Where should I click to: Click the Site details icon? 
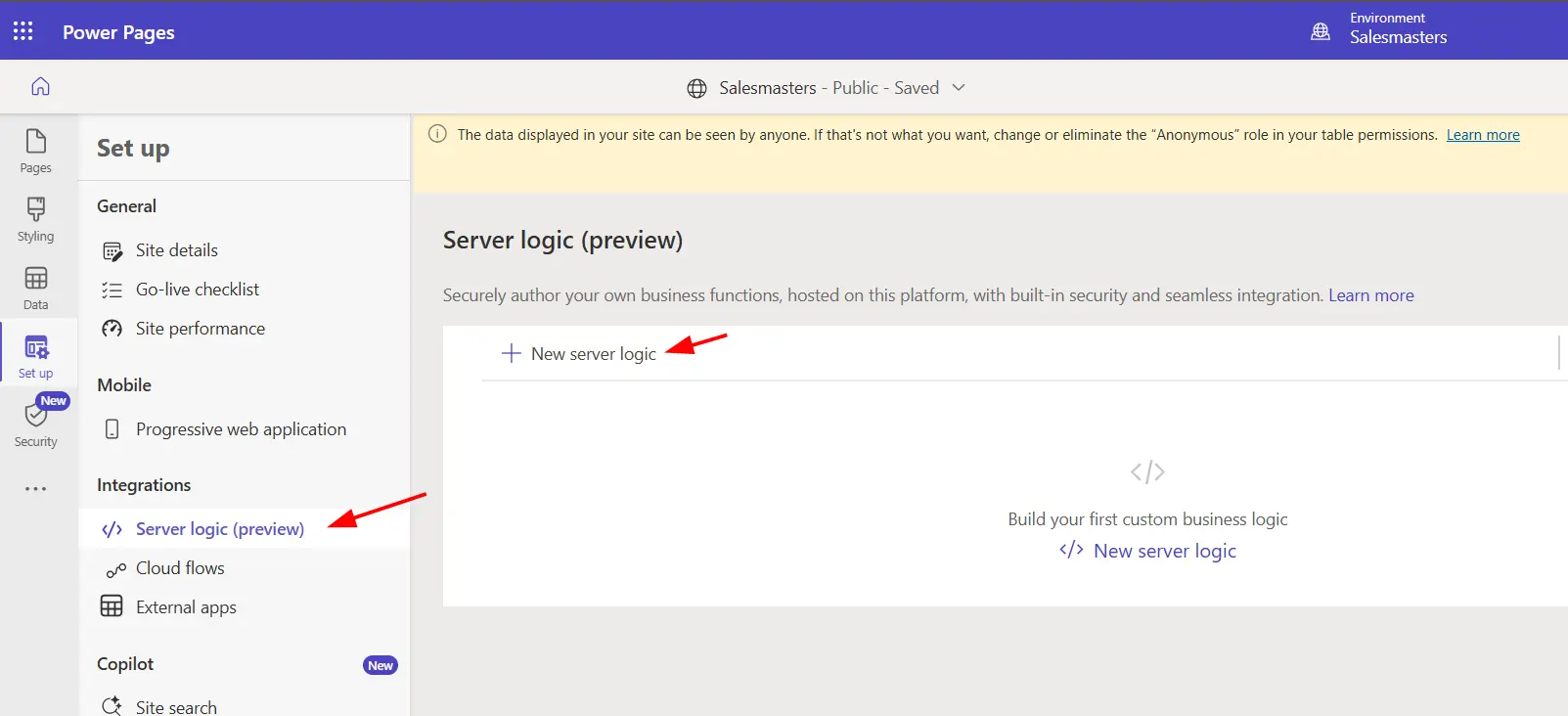tap(112, 251)
